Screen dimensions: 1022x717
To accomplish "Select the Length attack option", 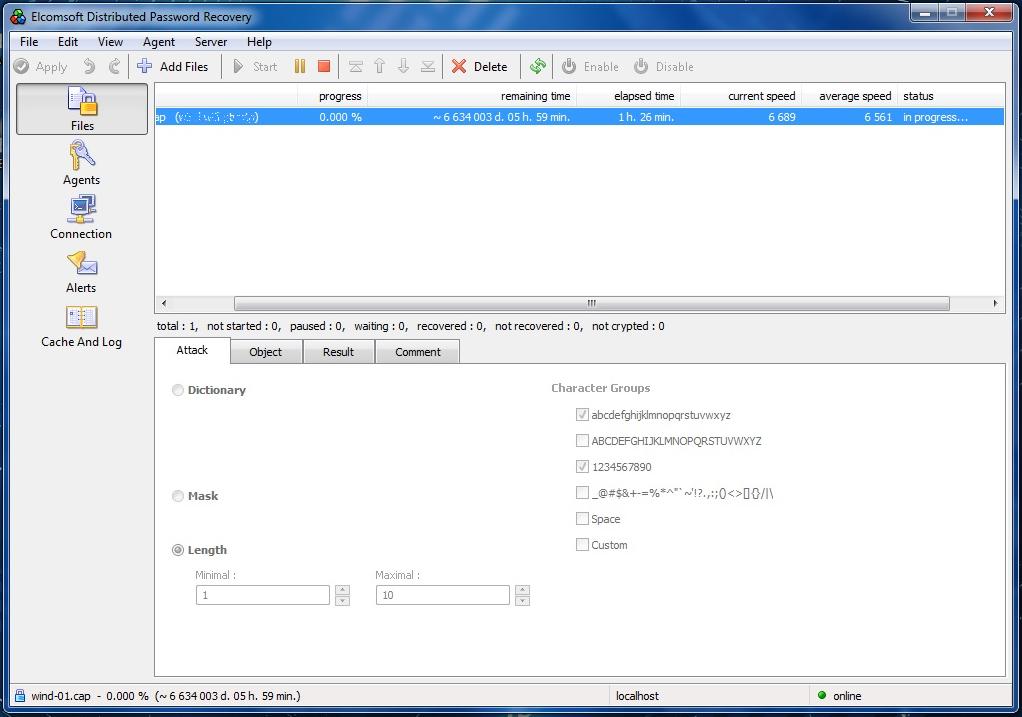I will pos(177,550).
